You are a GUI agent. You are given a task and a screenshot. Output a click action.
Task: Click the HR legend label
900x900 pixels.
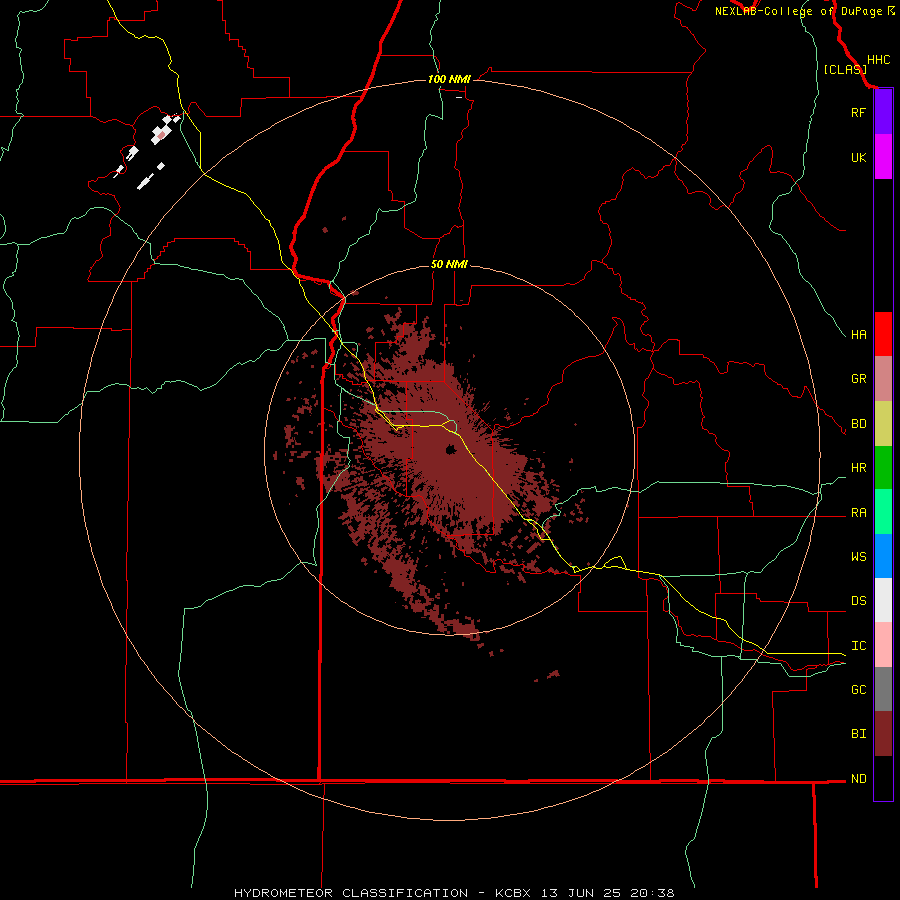[x=858, y=468]
